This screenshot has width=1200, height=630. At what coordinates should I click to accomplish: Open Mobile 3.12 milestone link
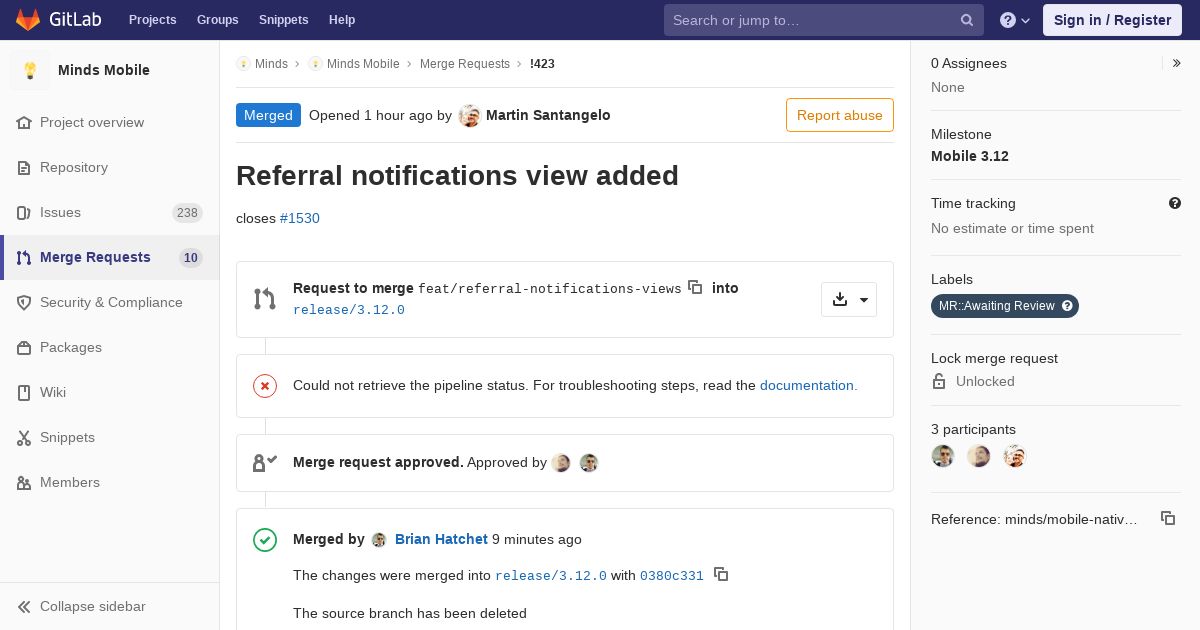[970, 156]
